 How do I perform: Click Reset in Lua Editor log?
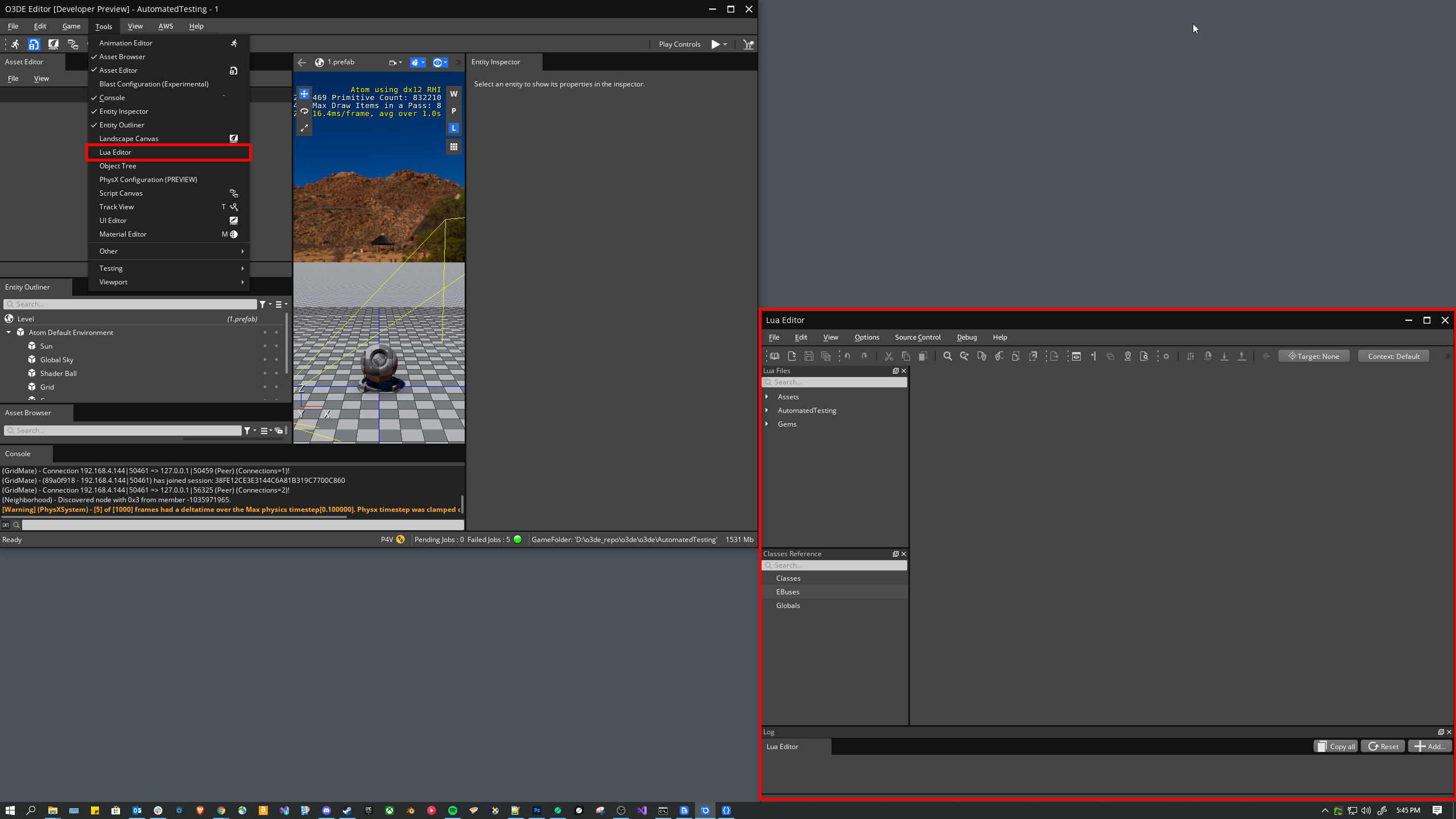click(1383, 746)
